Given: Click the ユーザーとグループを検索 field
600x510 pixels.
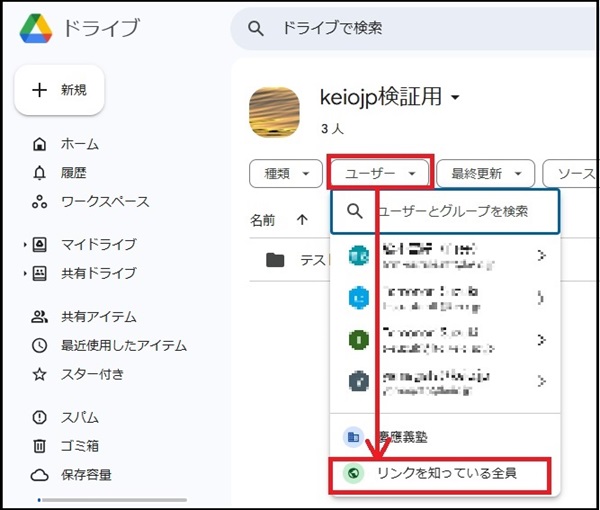Looking at the screenshot, I should (460, 212).
